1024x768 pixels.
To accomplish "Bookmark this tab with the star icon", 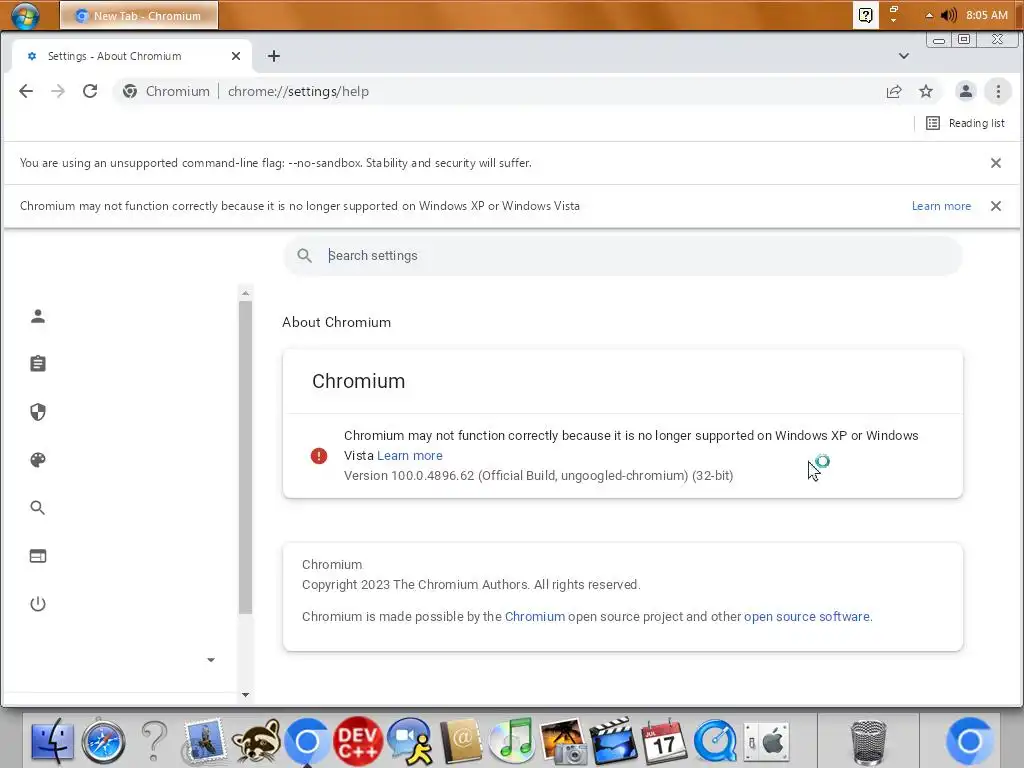I will [926, 91].
